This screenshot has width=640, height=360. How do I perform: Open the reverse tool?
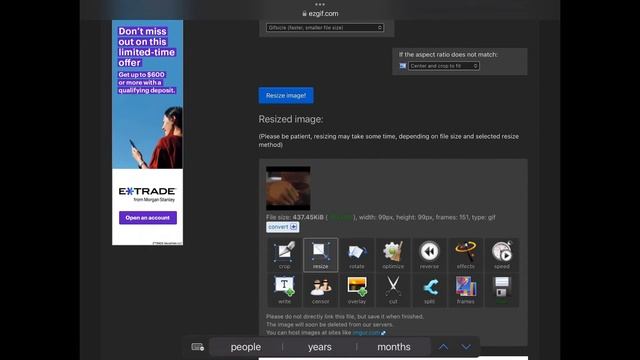[x=429, y=255]
